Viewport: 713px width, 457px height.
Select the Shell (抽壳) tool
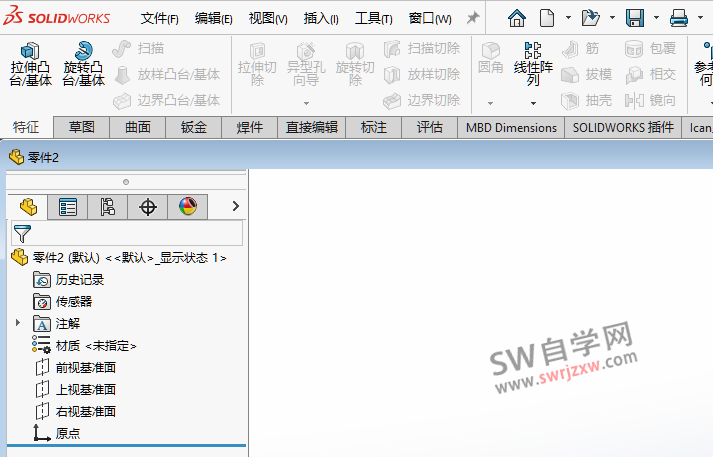tap(587, 100)
